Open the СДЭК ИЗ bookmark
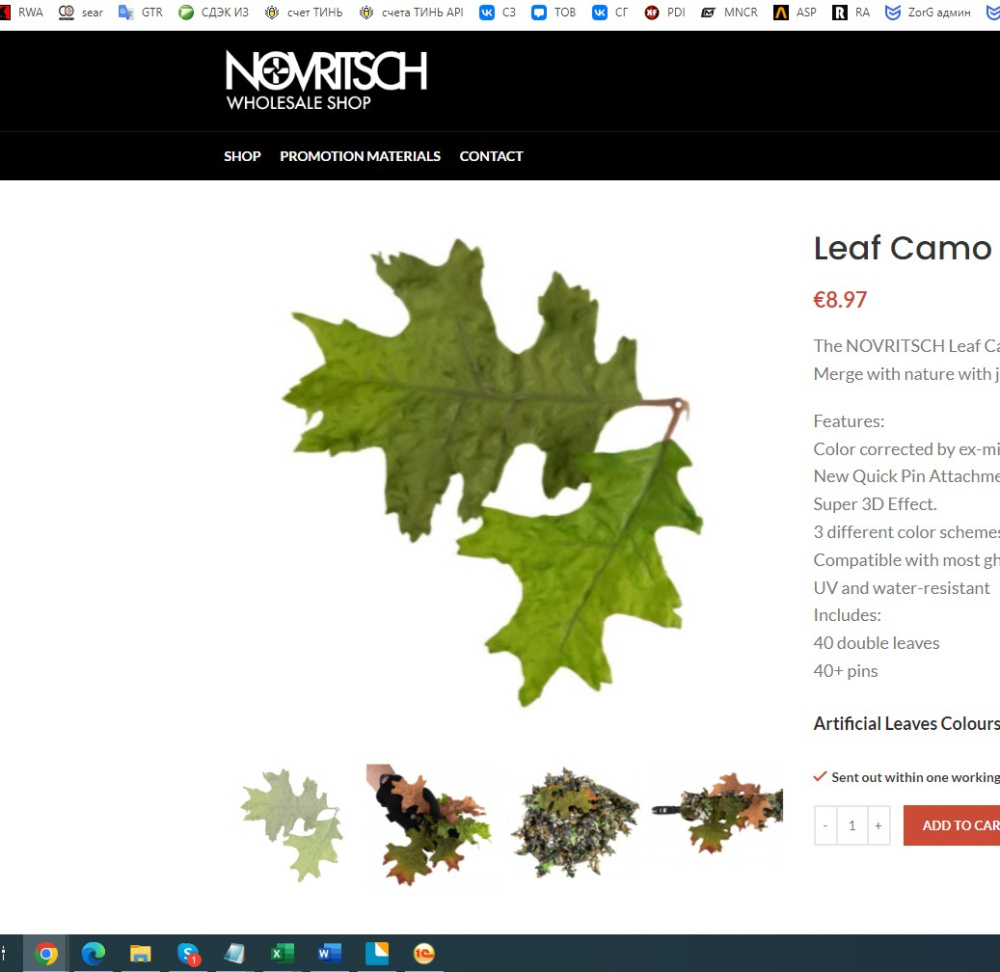 214,12
